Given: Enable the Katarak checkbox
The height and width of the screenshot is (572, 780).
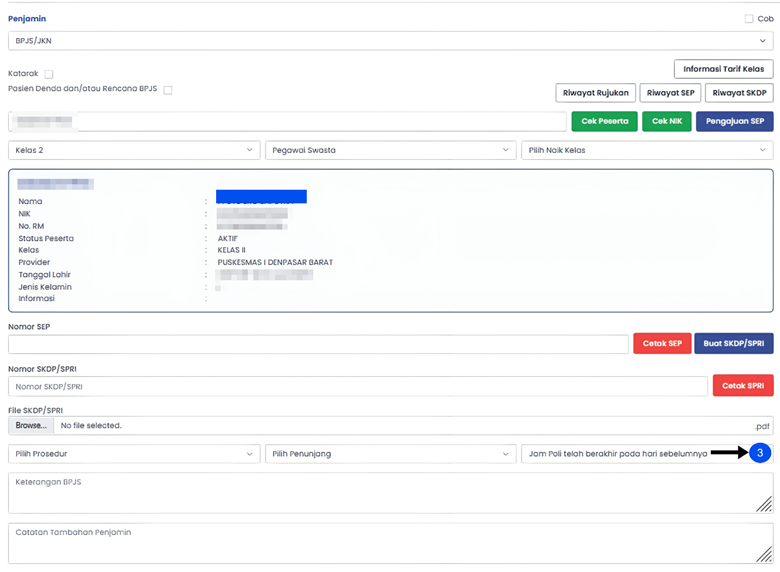Looking at the screenshot, I should click(49, 74).
